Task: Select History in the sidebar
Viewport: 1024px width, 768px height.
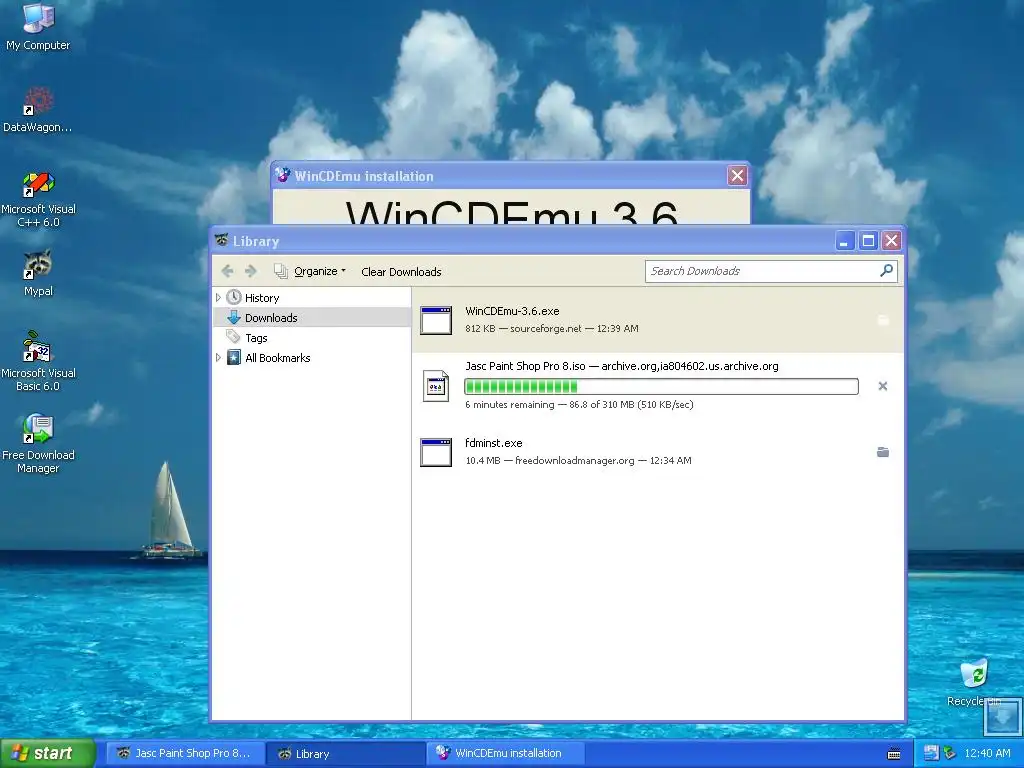Action: (x=262, y=298)
